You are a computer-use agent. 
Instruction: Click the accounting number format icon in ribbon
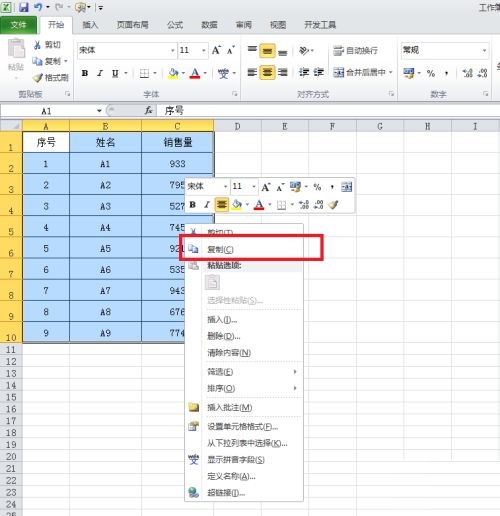pos(408,73)
